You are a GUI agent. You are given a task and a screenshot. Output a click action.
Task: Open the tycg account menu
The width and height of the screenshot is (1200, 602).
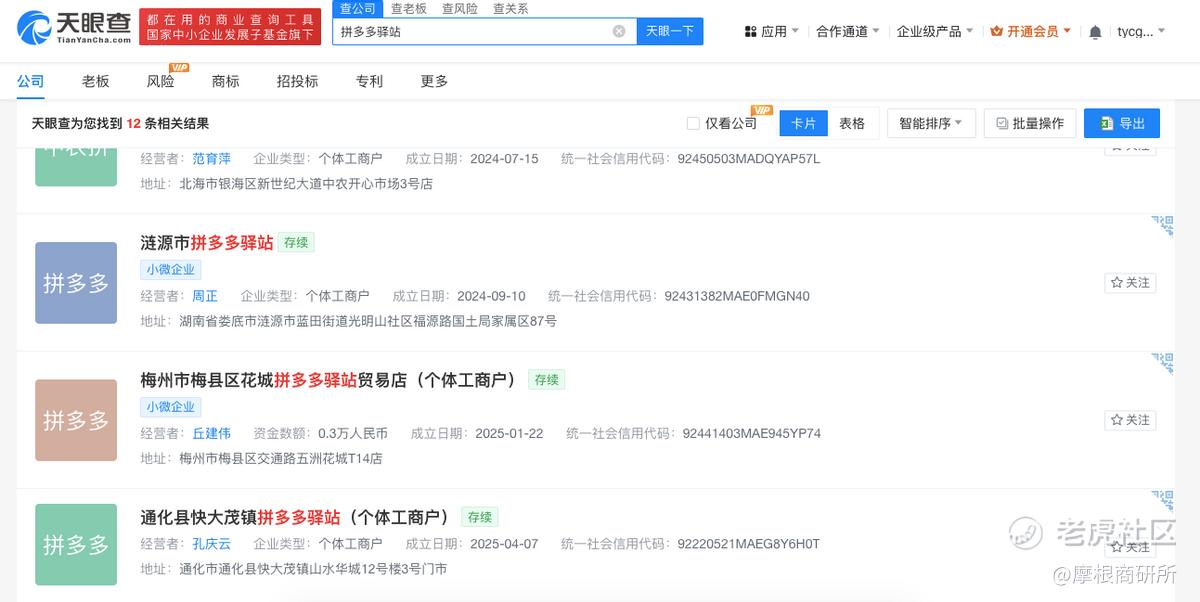point(1141,31)
